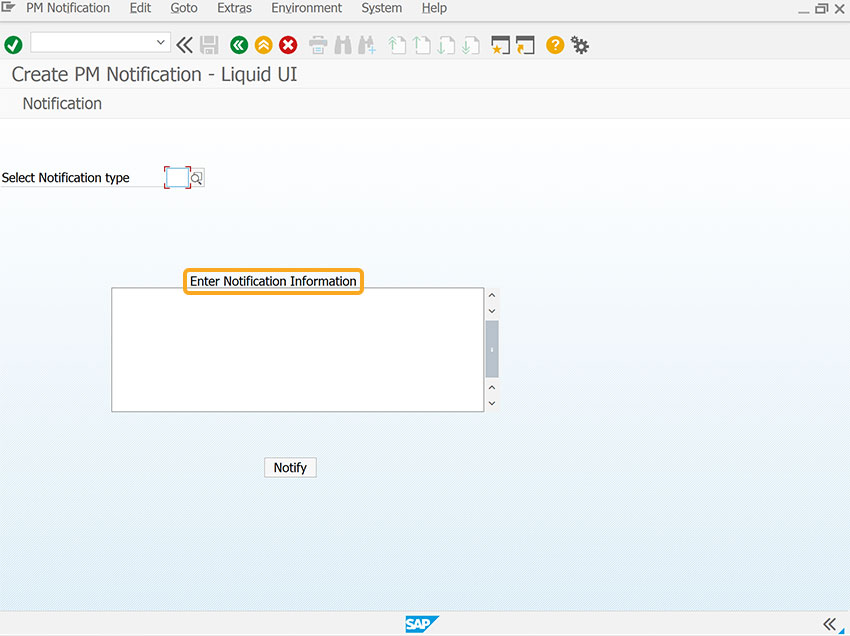Click the Find binoculars icon
The image size is (850, 636).
click(343, 45)
